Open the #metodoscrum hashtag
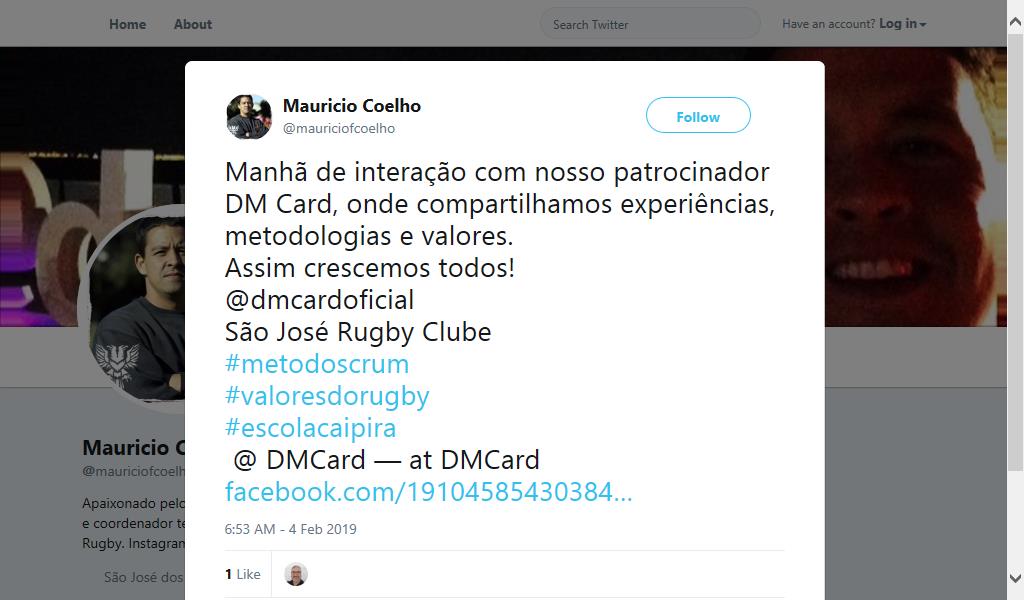The width and height of the screenshot is (1024, 600). (317, 364)
